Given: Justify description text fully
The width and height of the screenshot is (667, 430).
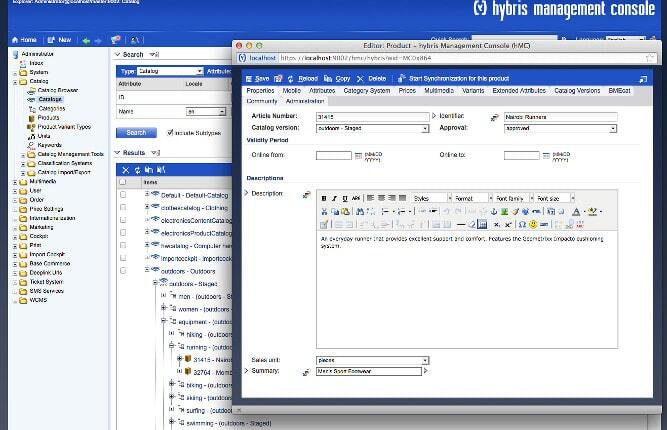Looking at the screenshot, I should pos(402,198).
